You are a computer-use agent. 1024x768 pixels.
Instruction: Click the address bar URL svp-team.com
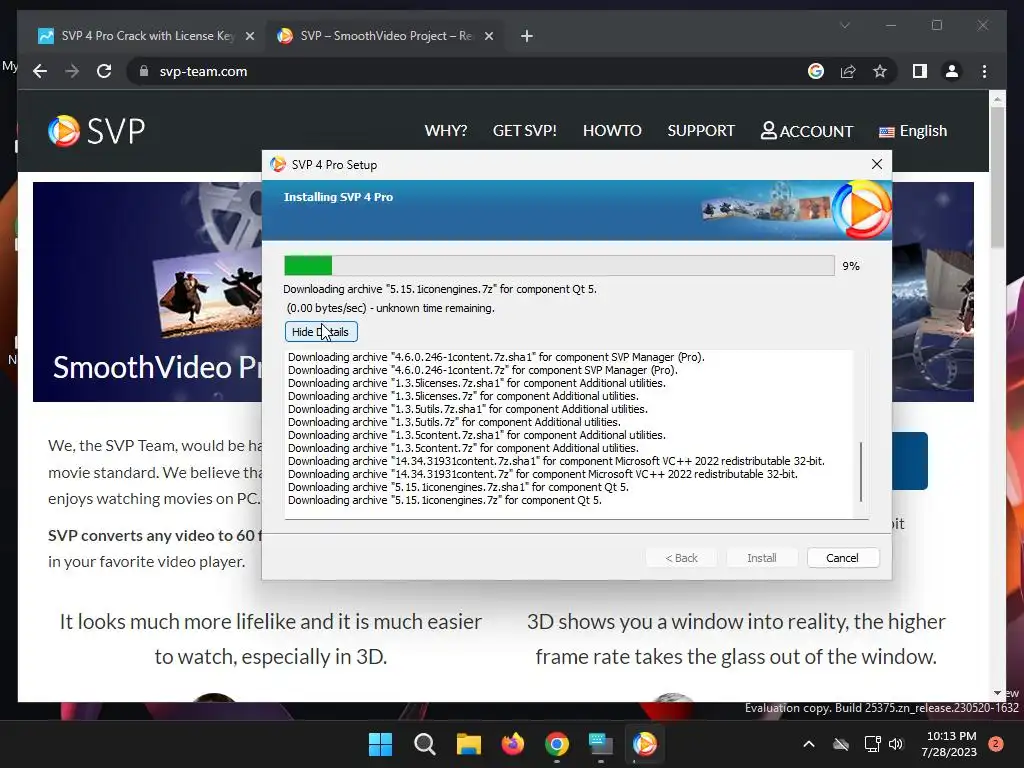pos(203,71)
